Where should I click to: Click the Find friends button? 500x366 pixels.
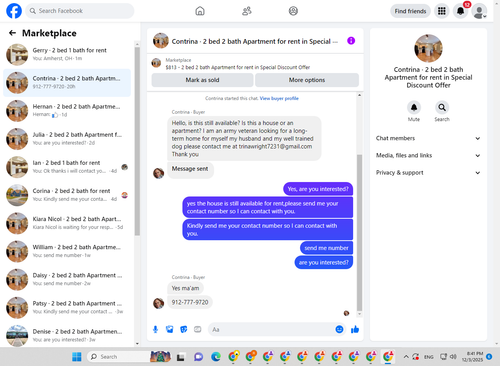[410, 11]
